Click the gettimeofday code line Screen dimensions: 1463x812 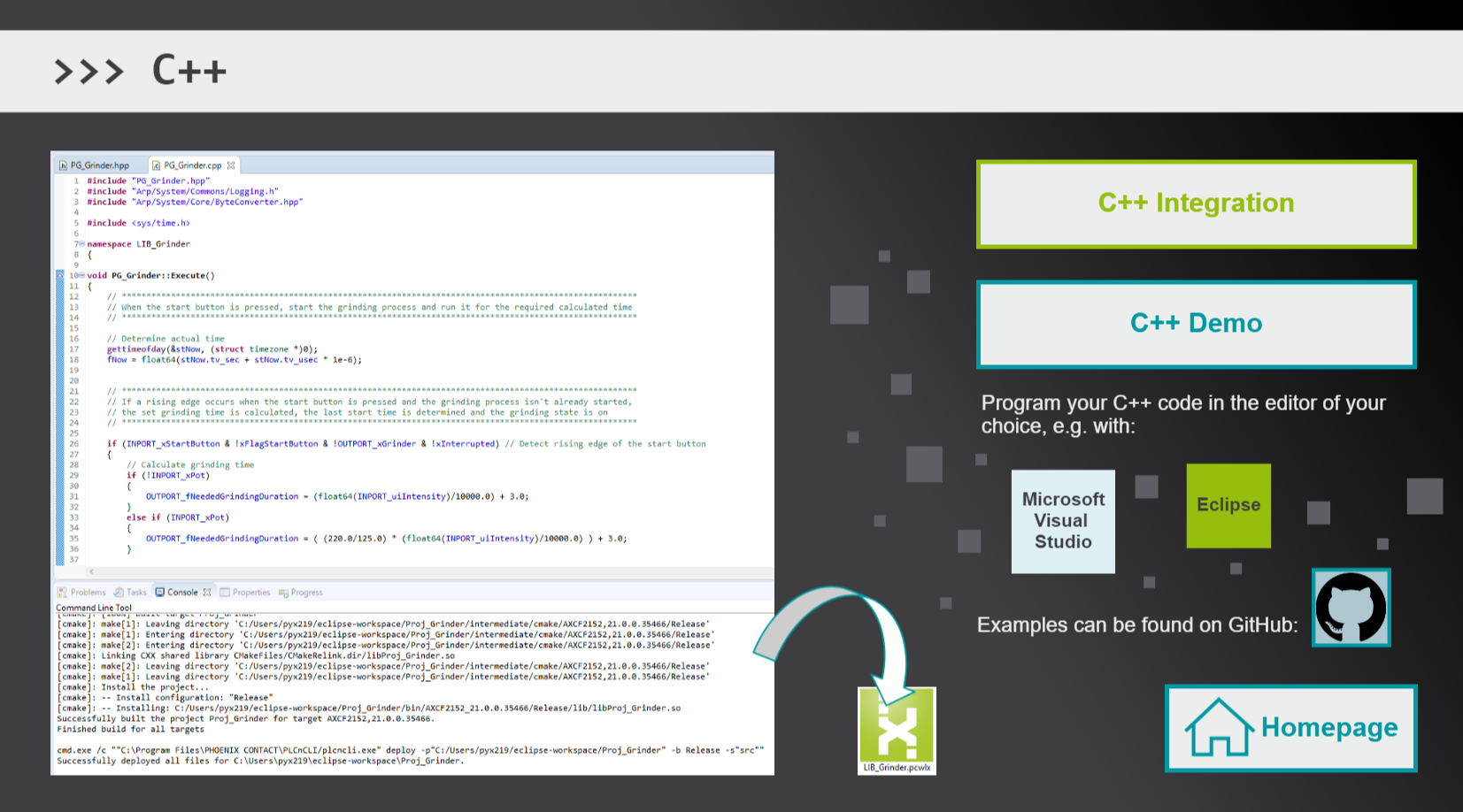tap(212, 349)
